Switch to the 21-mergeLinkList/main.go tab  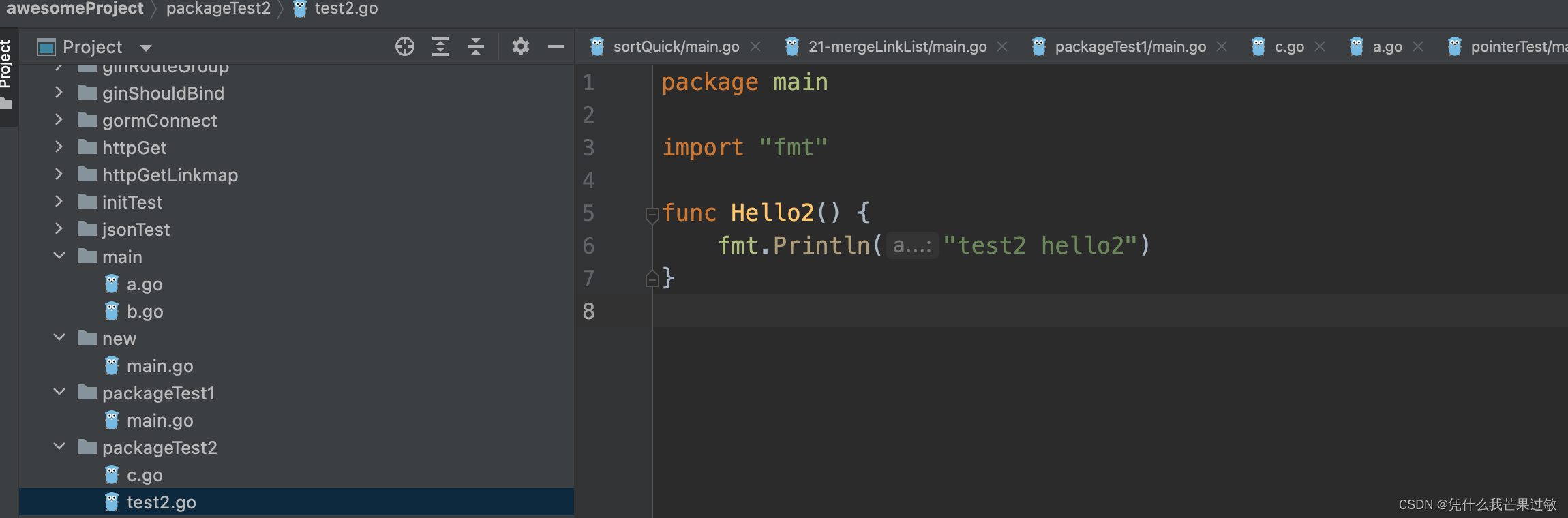pos(897,46)
